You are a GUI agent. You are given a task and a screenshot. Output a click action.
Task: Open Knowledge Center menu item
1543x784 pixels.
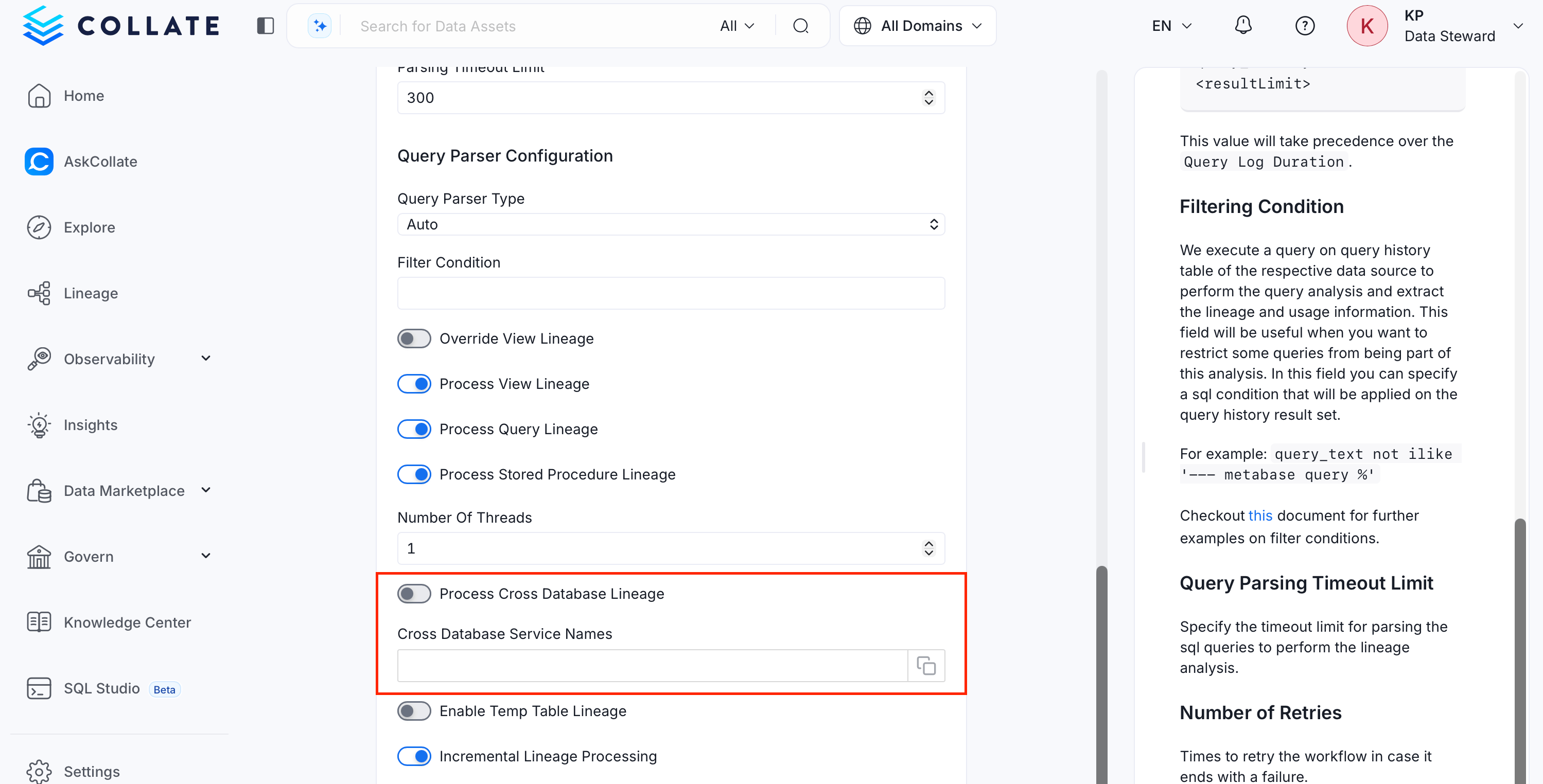pyautogui.click(x=128, y=622)
